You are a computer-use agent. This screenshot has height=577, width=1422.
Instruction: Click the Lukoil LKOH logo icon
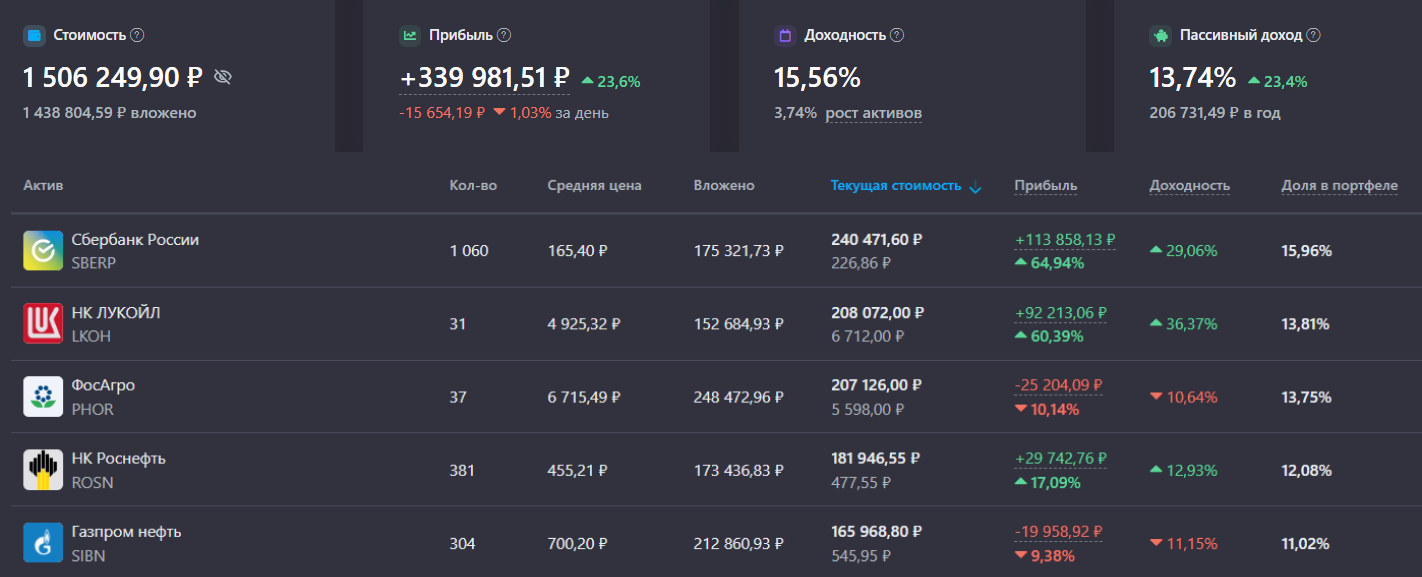(43, 324)
